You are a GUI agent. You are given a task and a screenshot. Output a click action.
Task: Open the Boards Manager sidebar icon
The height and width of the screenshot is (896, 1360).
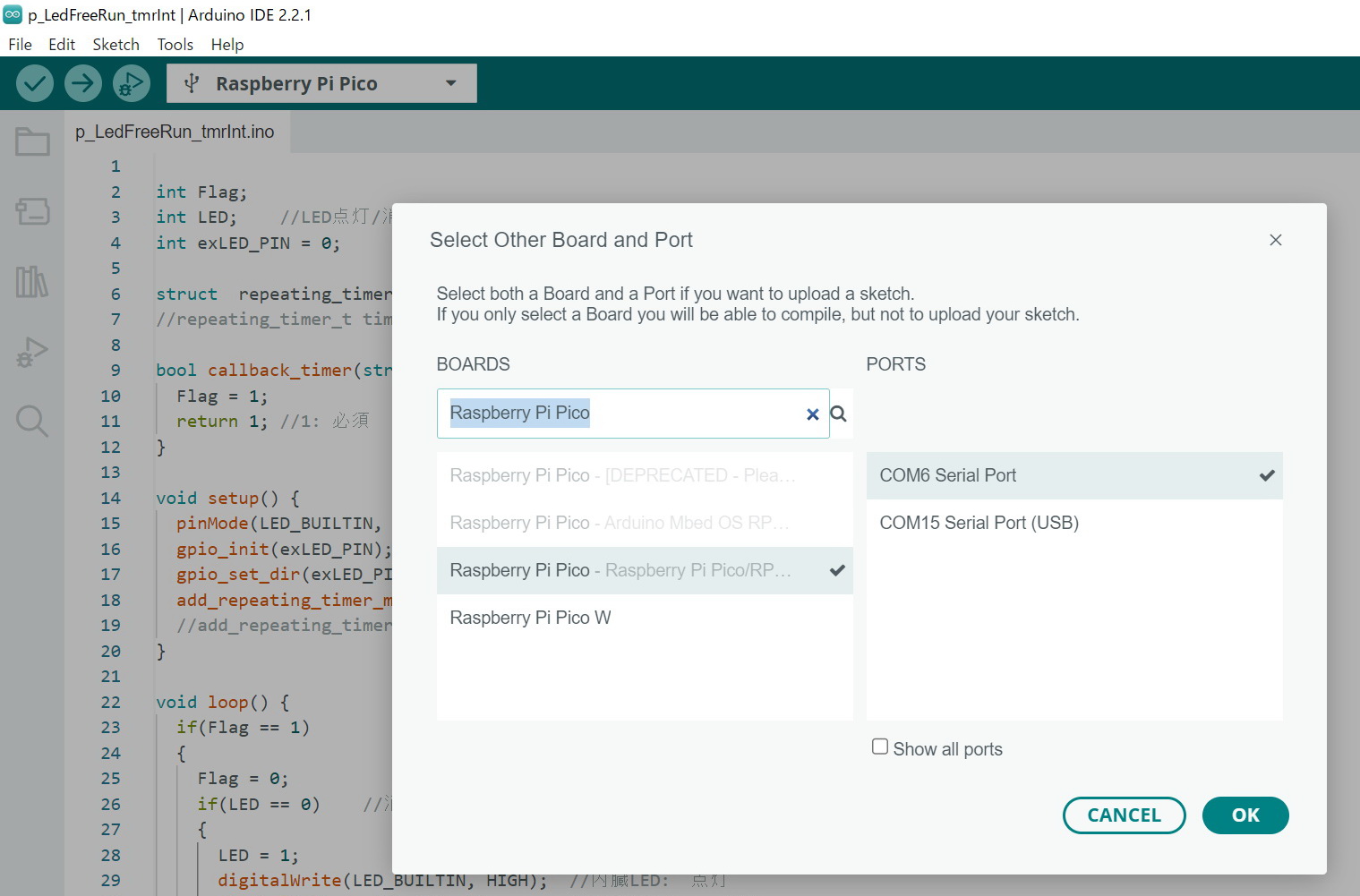pos(32,211)
